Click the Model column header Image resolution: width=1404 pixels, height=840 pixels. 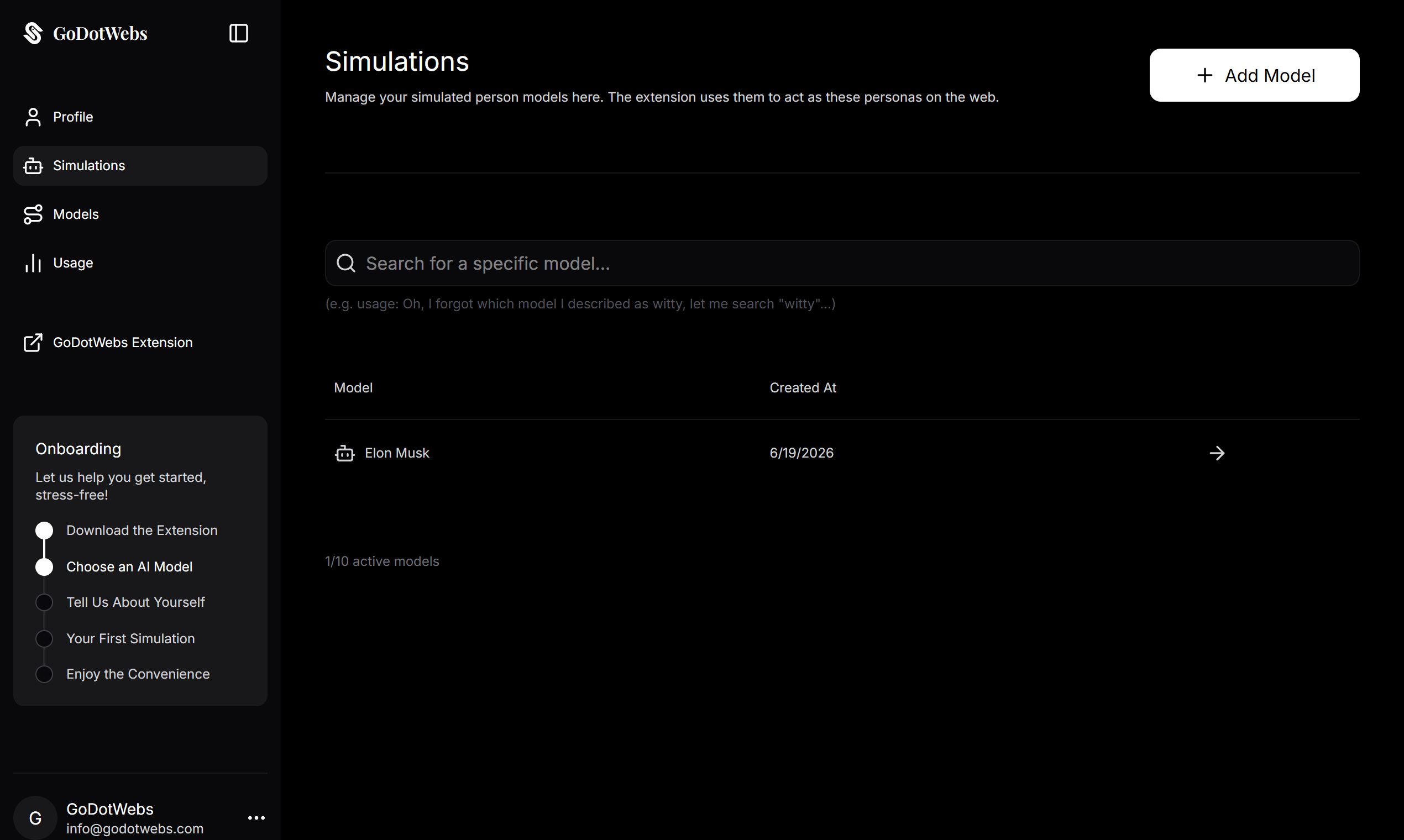353,388
